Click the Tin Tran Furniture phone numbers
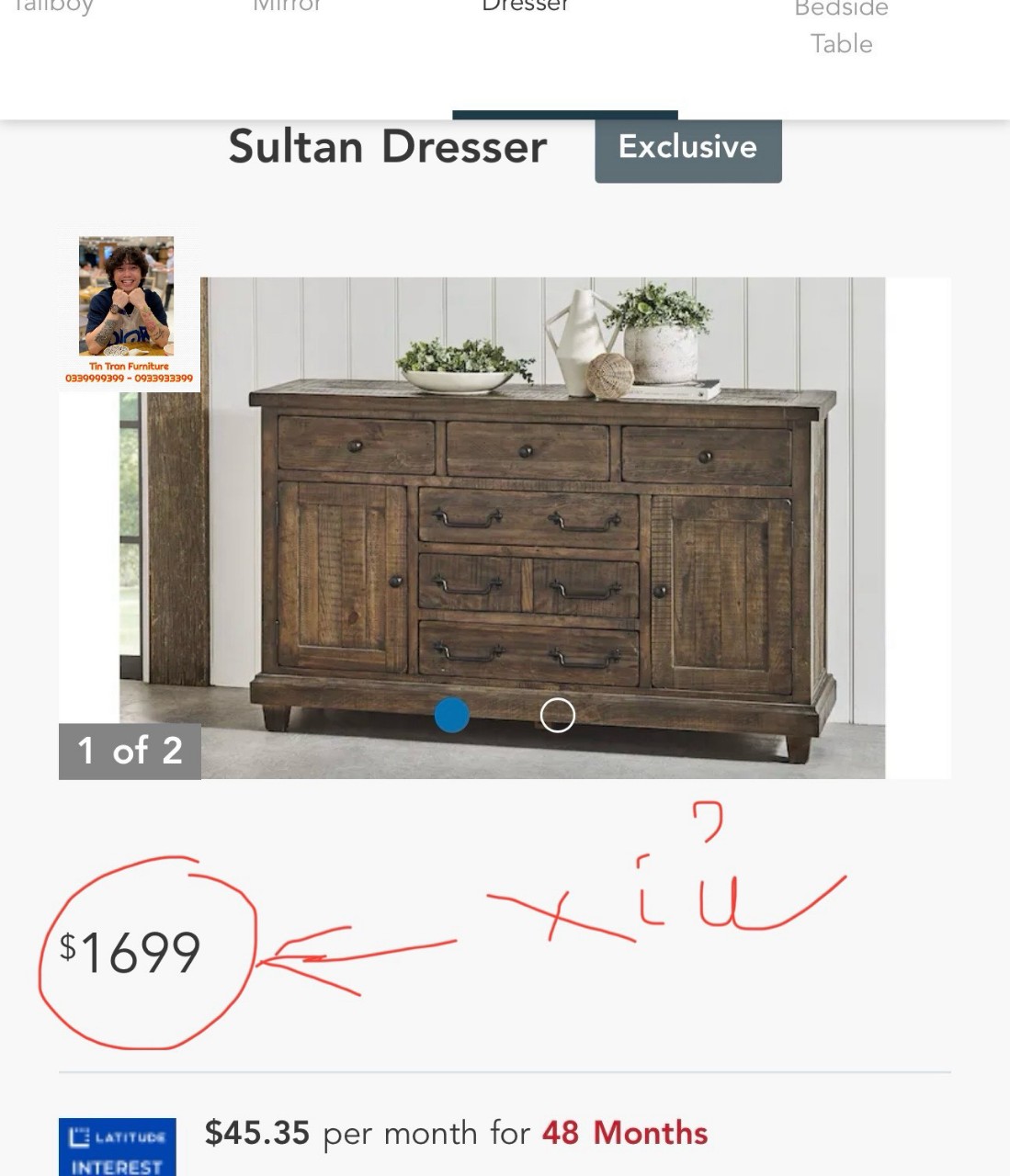Image resolution: width=1010 pixels, height=1176 pixels. (129, 379)
